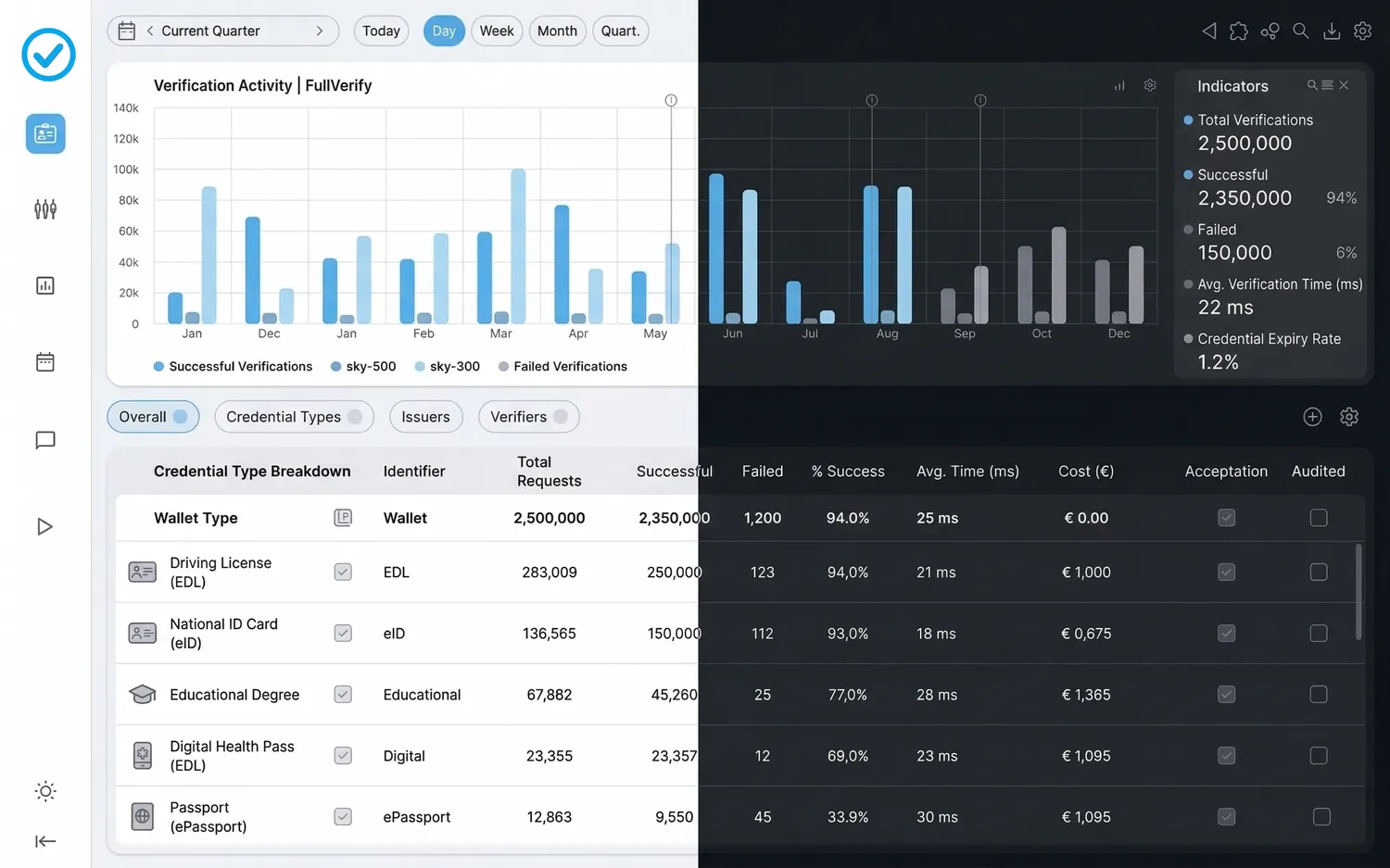Open the ID card verification sidebar icon
Viewport: 1390px width, 868px height.
click(x=45, y=134)
